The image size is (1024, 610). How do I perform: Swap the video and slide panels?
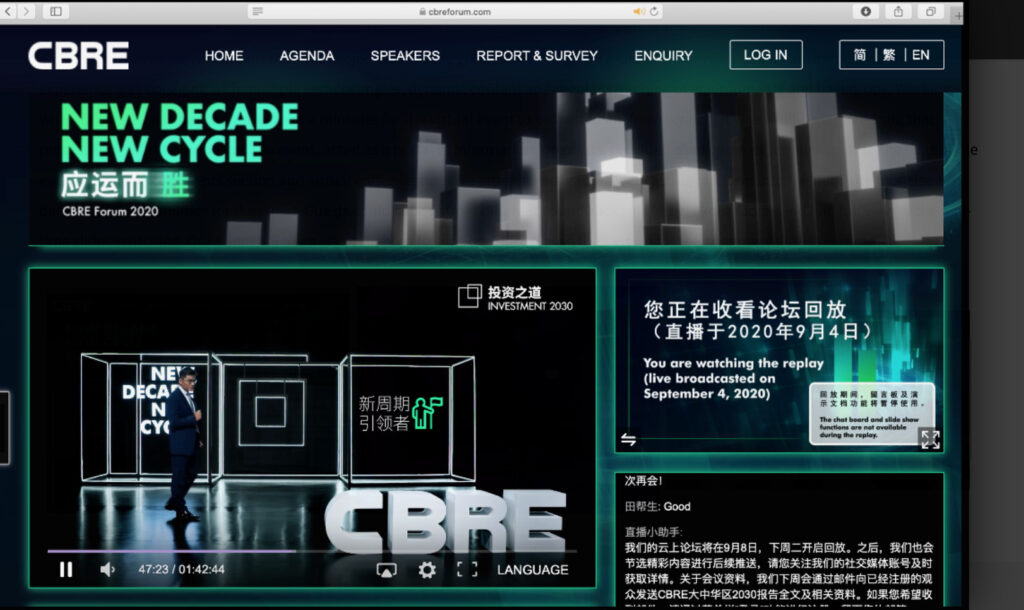628,439
